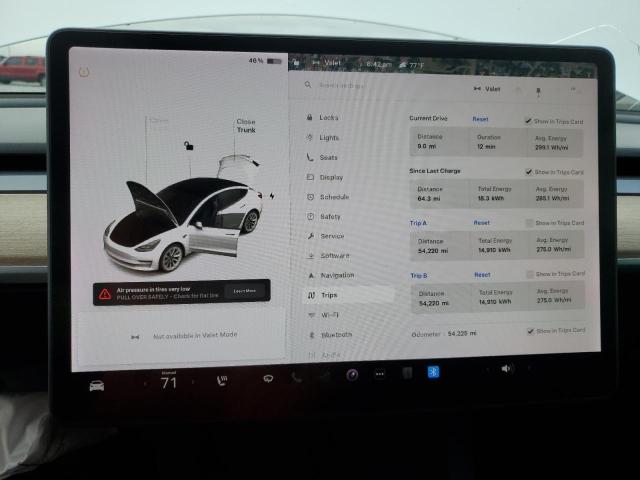
Task: Open the Trips settings menu
Action: (x=329, y=295)
